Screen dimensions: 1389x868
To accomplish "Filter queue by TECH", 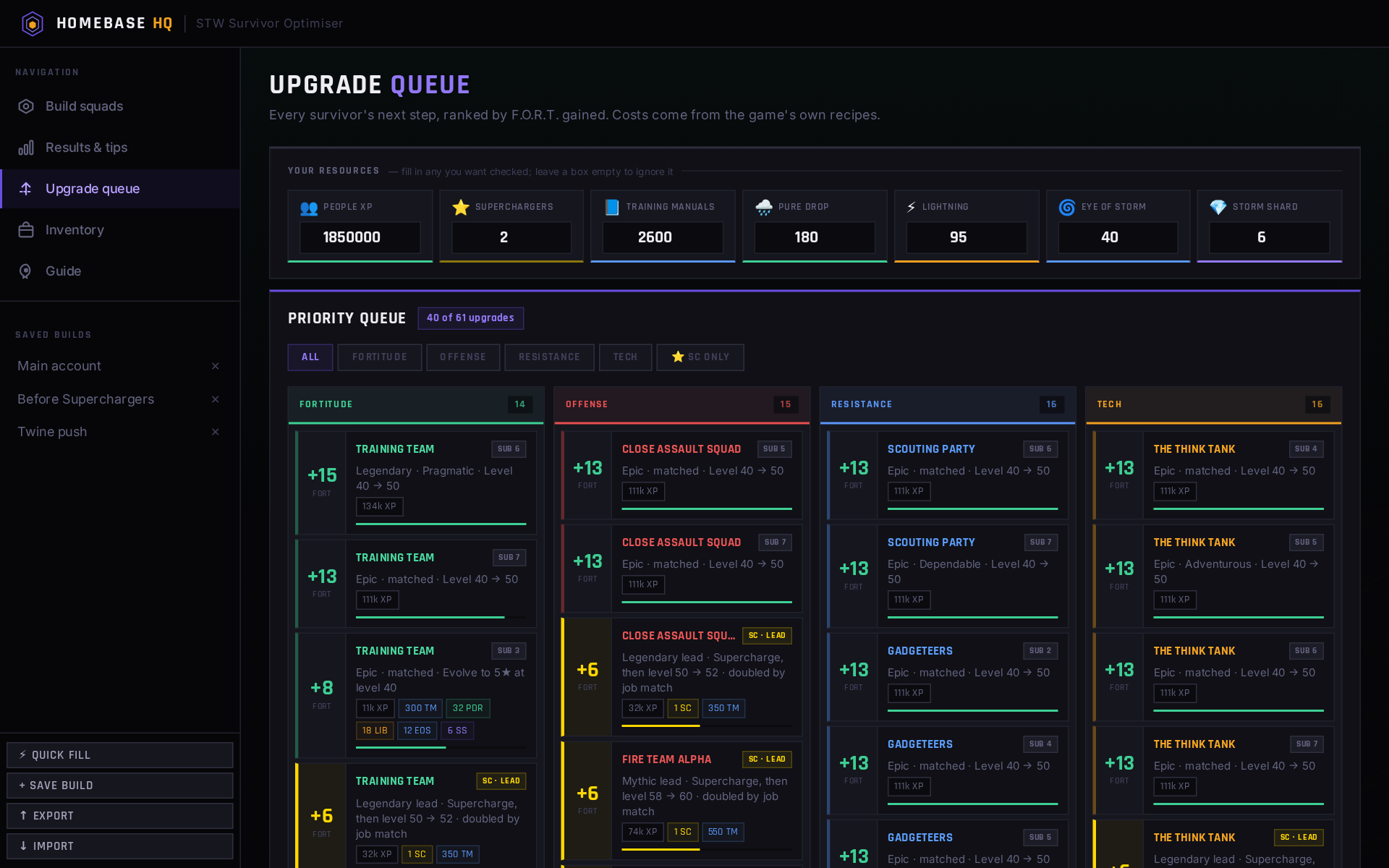I will coord(626,357).
